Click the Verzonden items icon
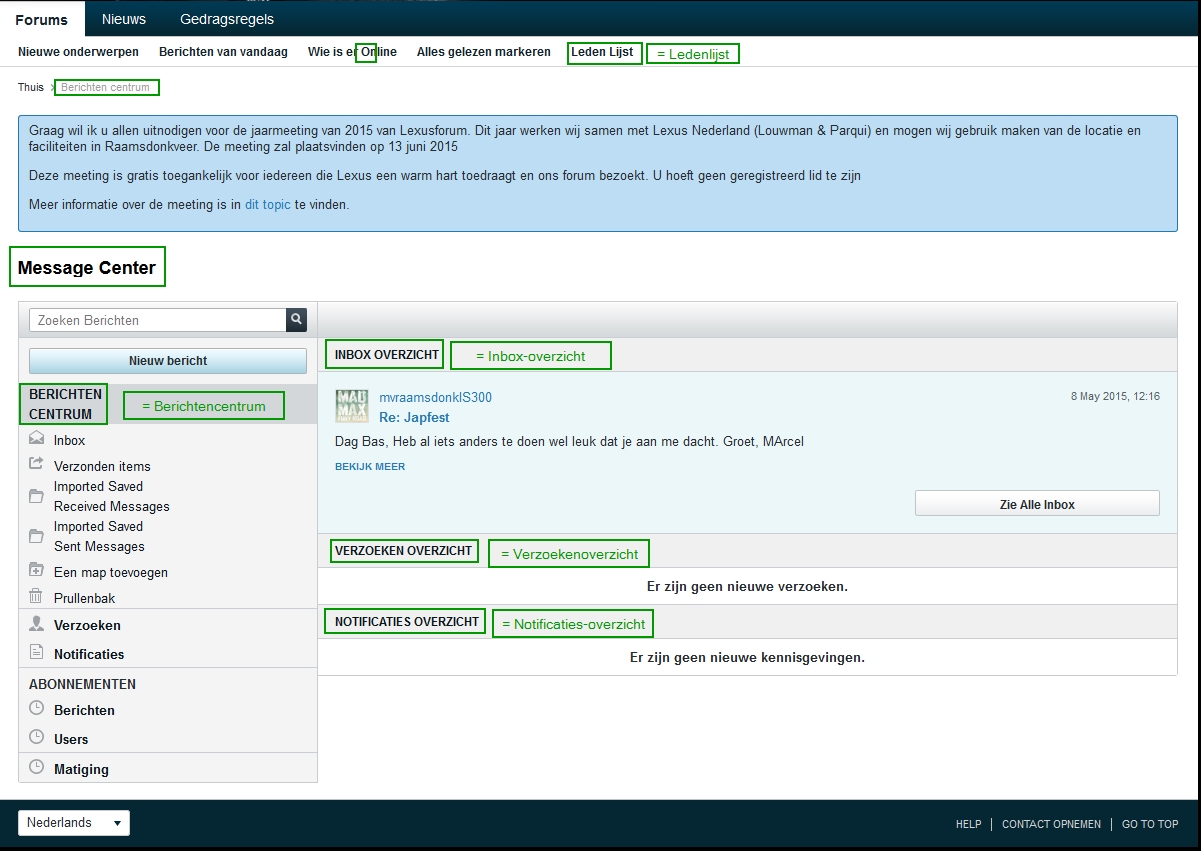This screenshot has width=1201, height=851. (37, 465)
